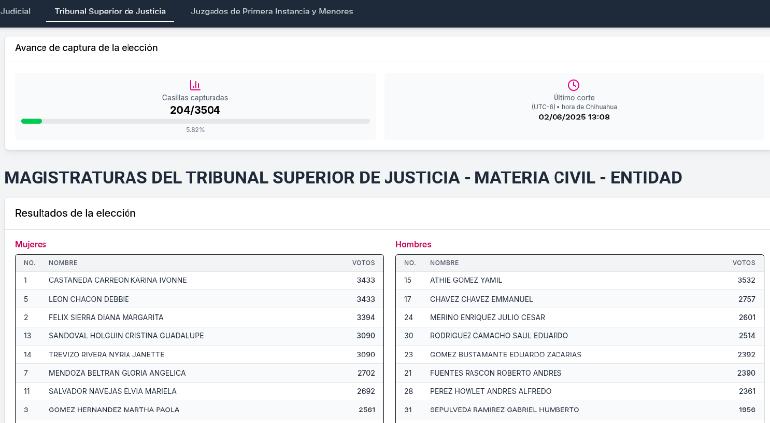Open Juzgados de Primera Instancia y Menores tab
This screenshot has height=423, width=770.
[x=272, y=11]
